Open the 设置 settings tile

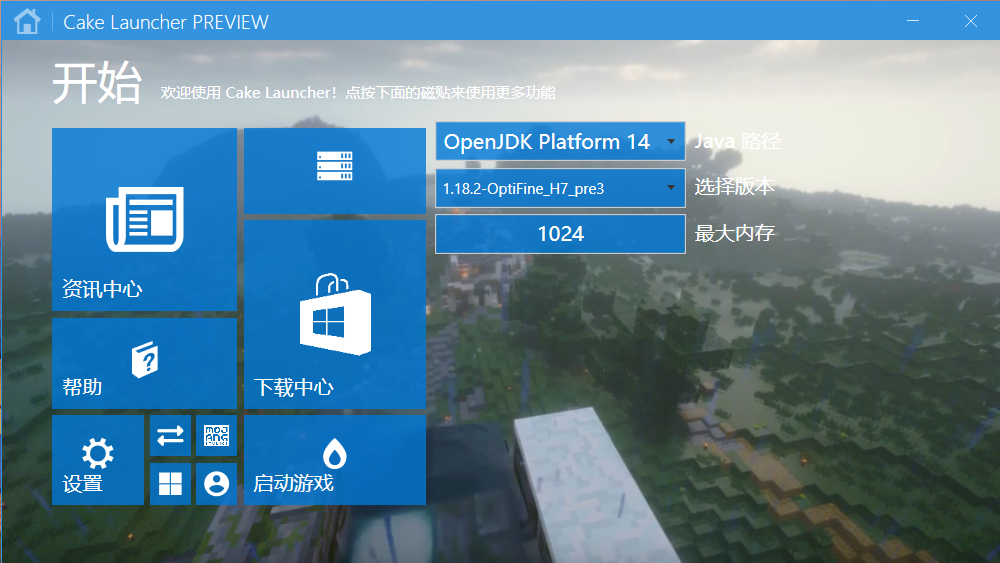tap(98, 460)
